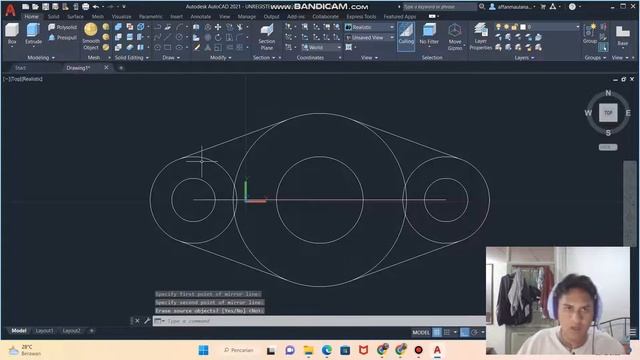
Task: Toggle grid display in status bar
Action: pos(437,332)
